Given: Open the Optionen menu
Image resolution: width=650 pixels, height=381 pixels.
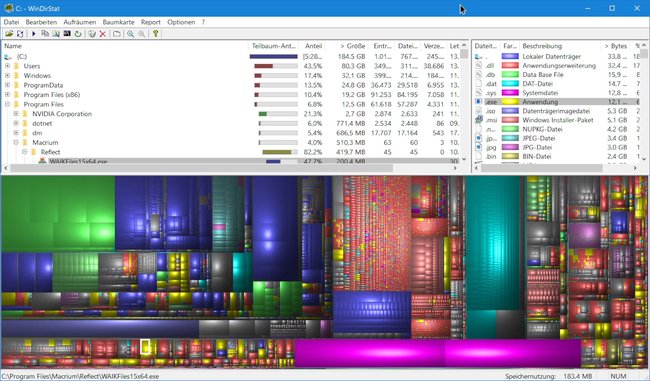Looking at the screenshot, I should pyautogui.click(x=181, y=22).
